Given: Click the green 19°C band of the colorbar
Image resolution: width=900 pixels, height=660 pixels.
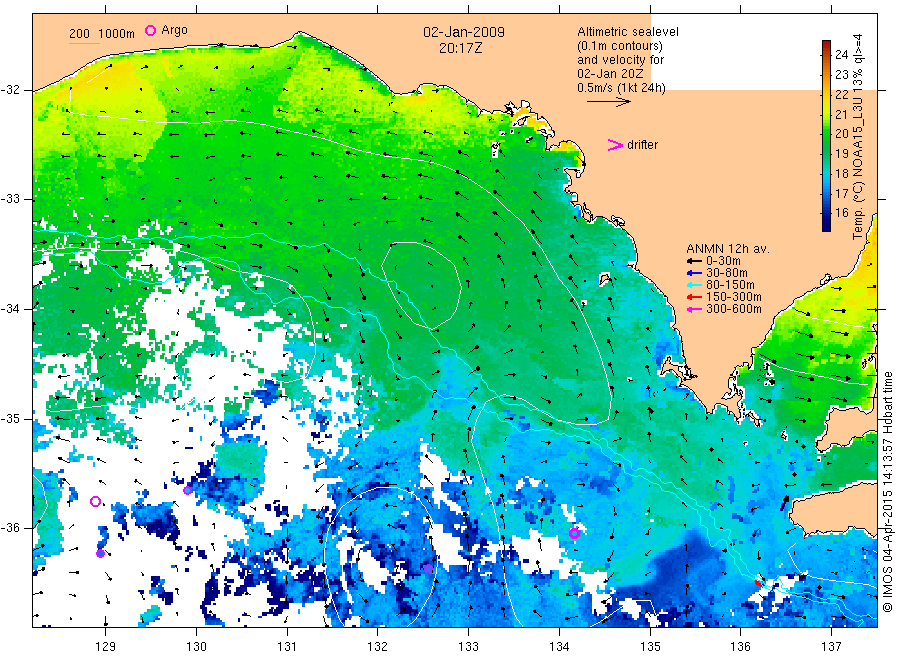Looking at the screenshot, I should (826, 153).
